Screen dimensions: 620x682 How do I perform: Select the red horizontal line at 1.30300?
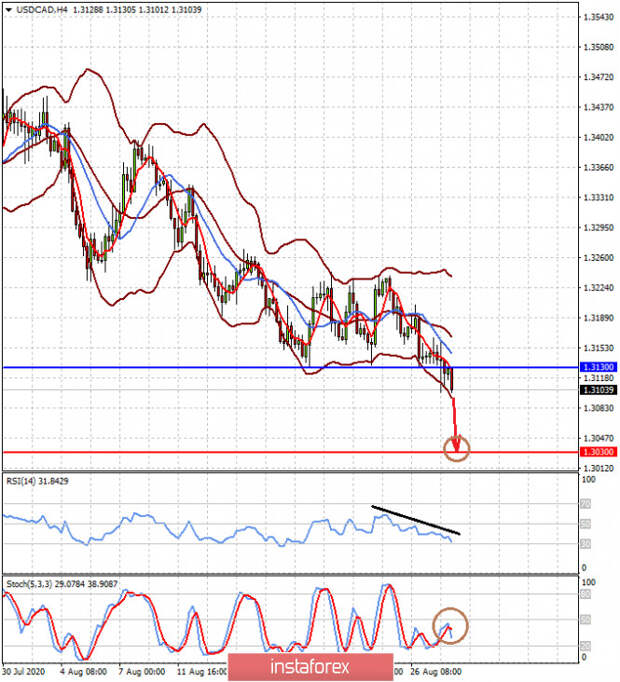tap(291, 452)
